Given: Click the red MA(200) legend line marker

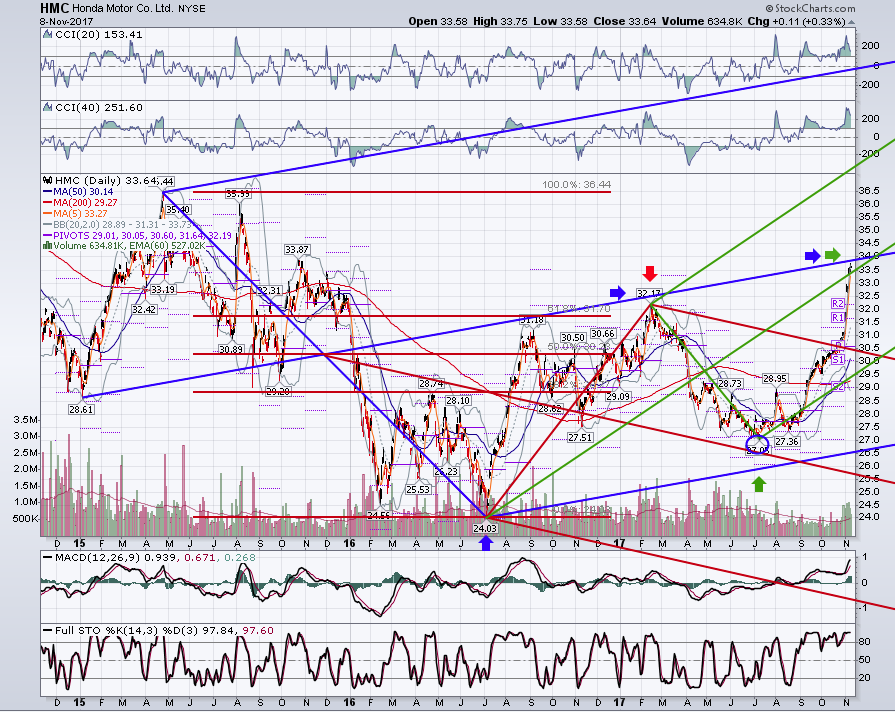Looking at the screenshot, I should [47, 203].
